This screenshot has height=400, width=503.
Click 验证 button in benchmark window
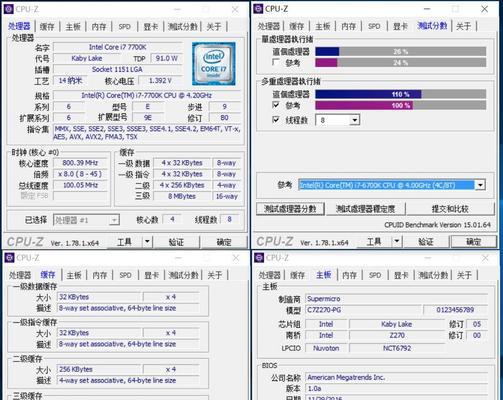click(426, 241)
